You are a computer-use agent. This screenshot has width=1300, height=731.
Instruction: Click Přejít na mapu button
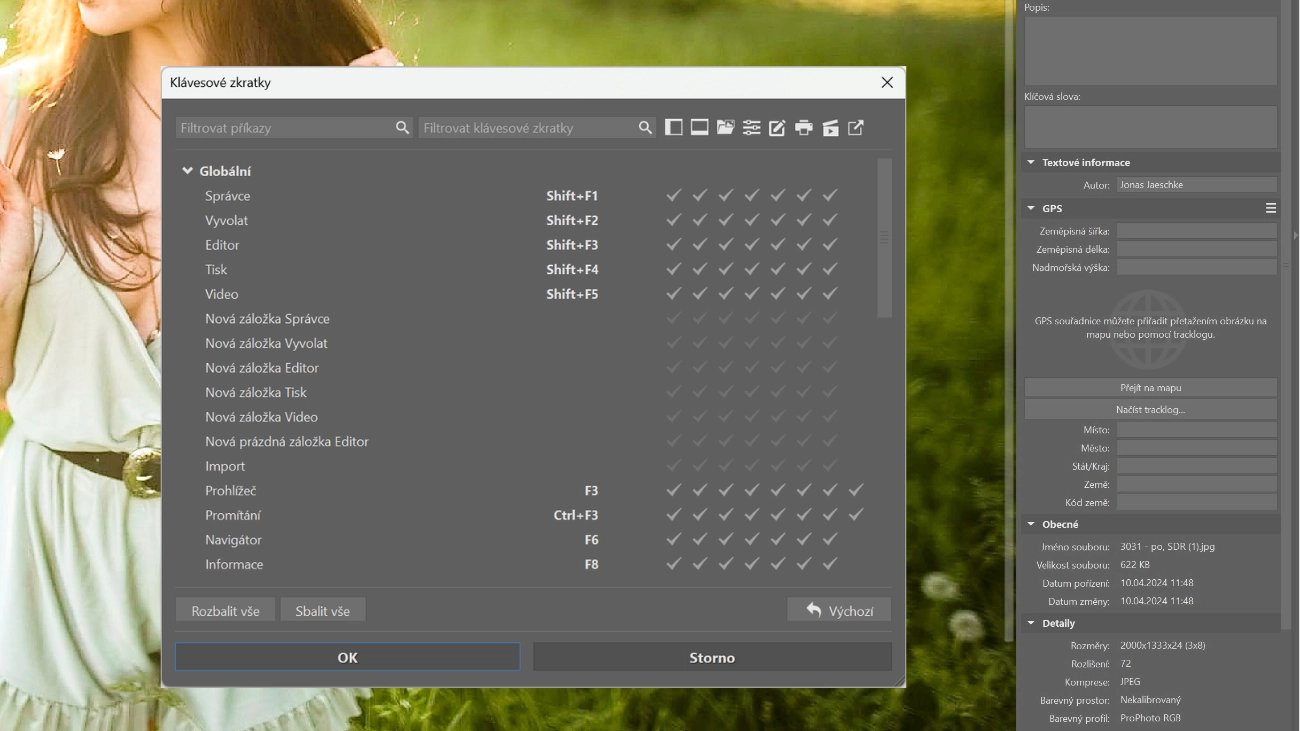tap(1150, 387)
